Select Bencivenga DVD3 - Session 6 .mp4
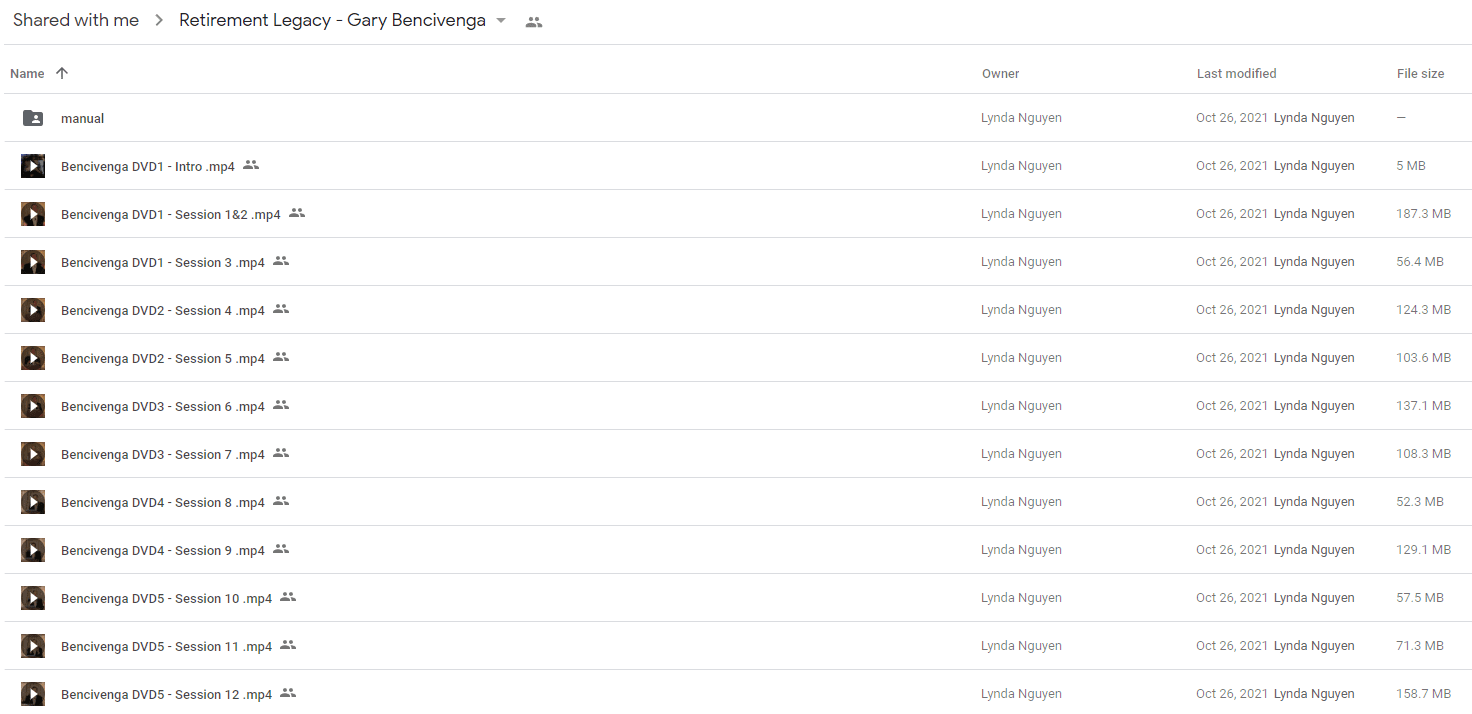Screen dimensions: 1472x714 [x=163, y=406]
